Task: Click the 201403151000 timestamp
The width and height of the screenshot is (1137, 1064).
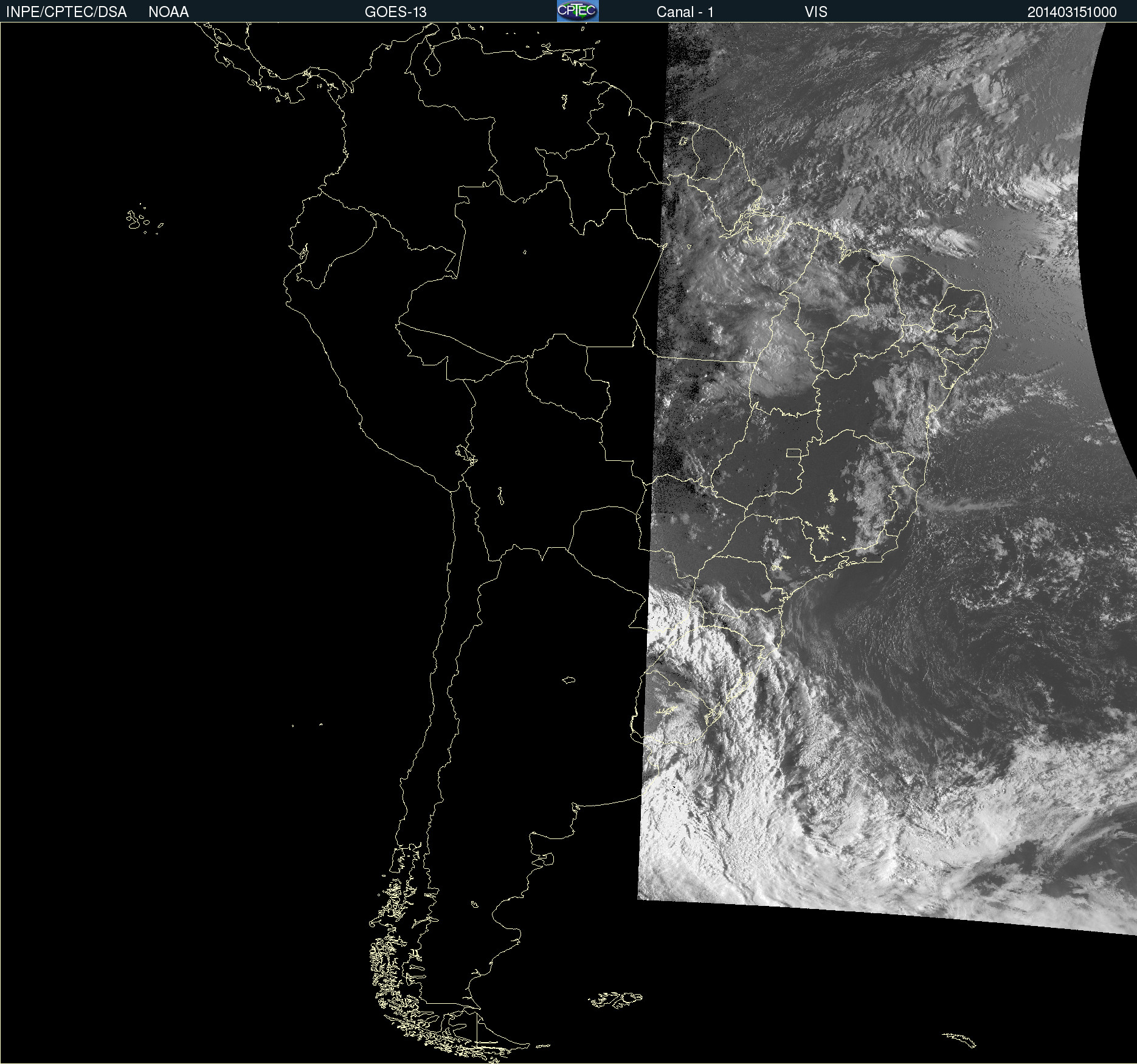Action: pos(1072,12)
